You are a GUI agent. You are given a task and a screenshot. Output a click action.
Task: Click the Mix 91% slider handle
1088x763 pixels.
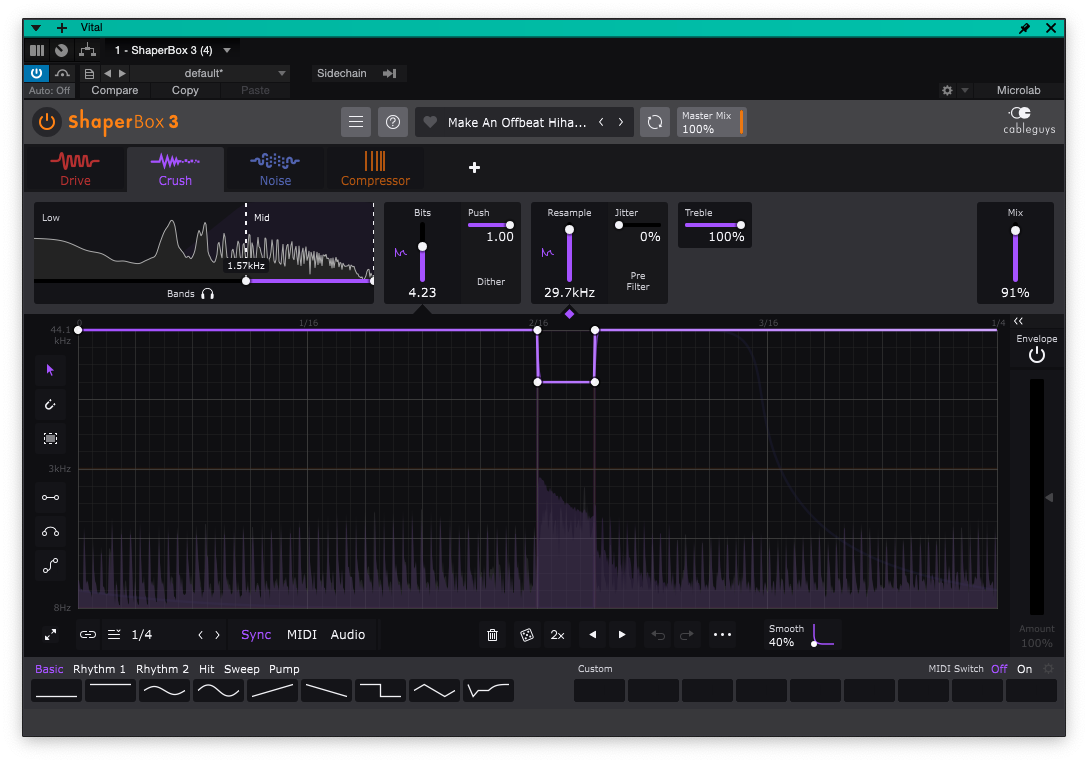(x=1015, y=230)
